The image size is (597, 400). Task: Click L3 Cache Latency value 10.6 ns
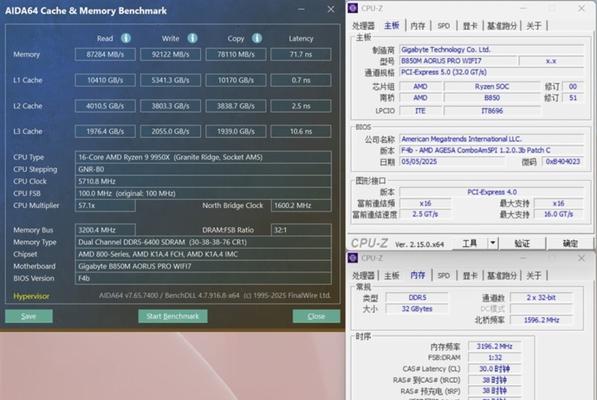click(x=301, y=131)
